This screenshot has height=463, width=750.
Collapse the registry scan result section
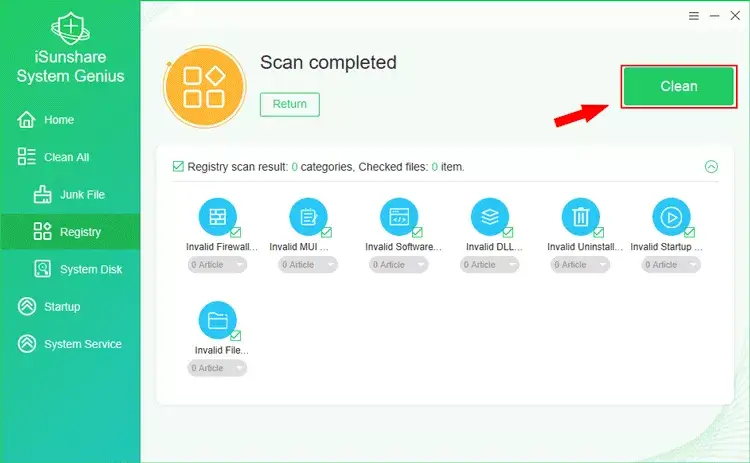point(711,166)
